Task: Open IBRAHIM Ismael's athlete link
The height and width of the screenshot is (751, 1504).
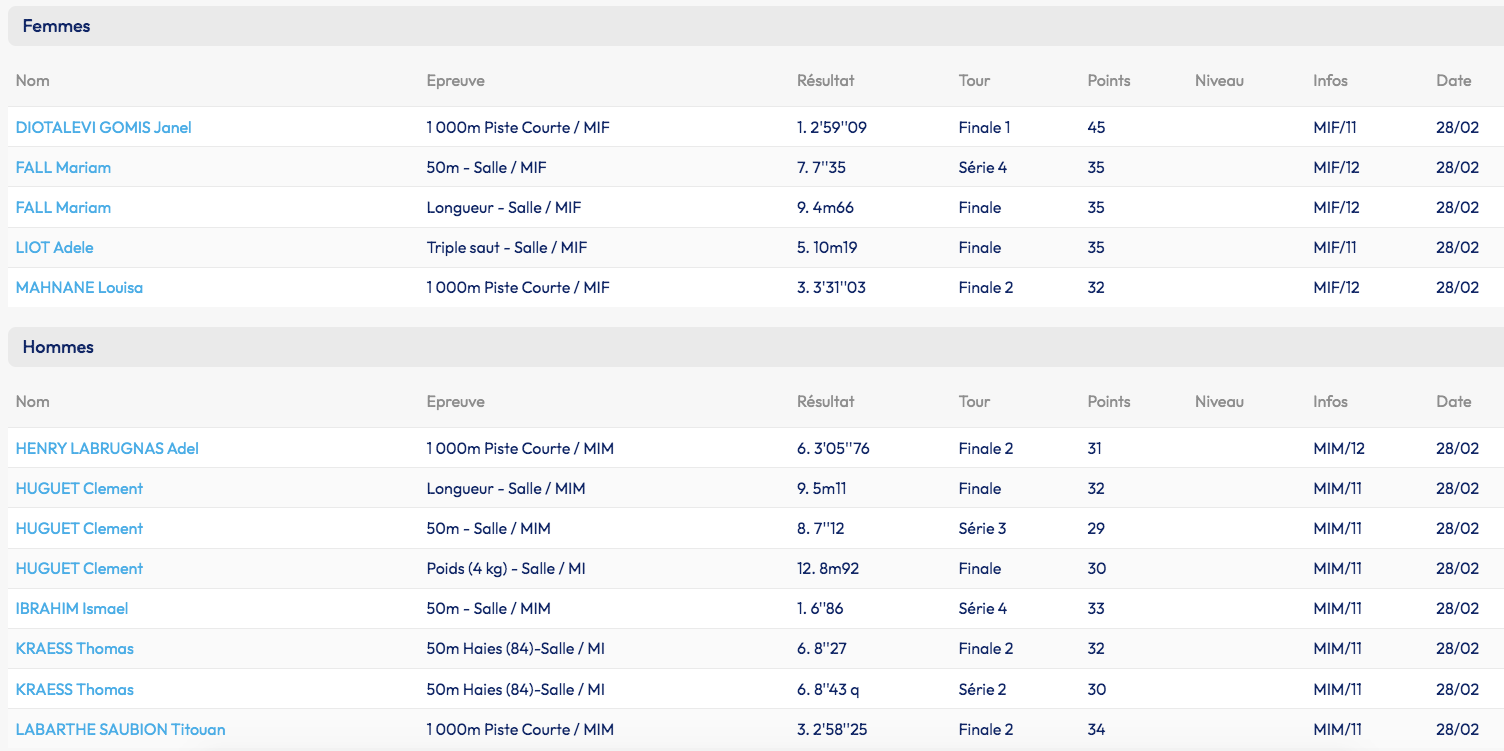Action: pos(72,608)
